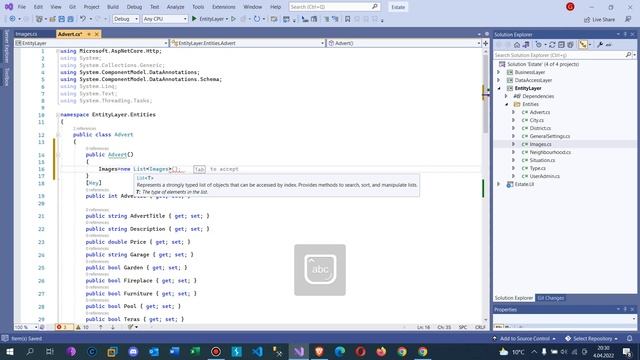640x360 pixels.
Task: Open the Any CPU platform dropdown
Action: click(164, 19)
